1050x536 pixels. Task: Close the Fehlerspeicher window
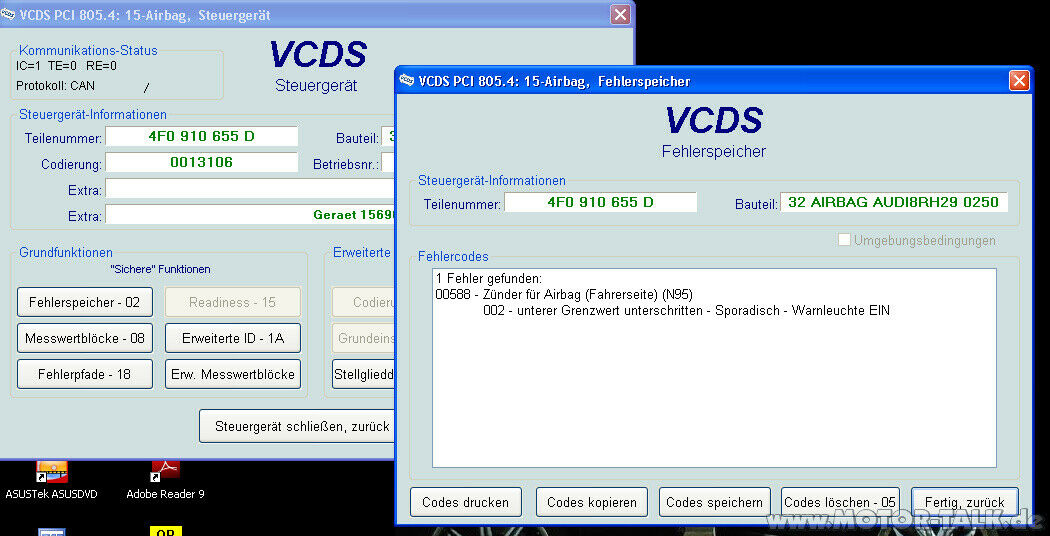[1019, 81]
